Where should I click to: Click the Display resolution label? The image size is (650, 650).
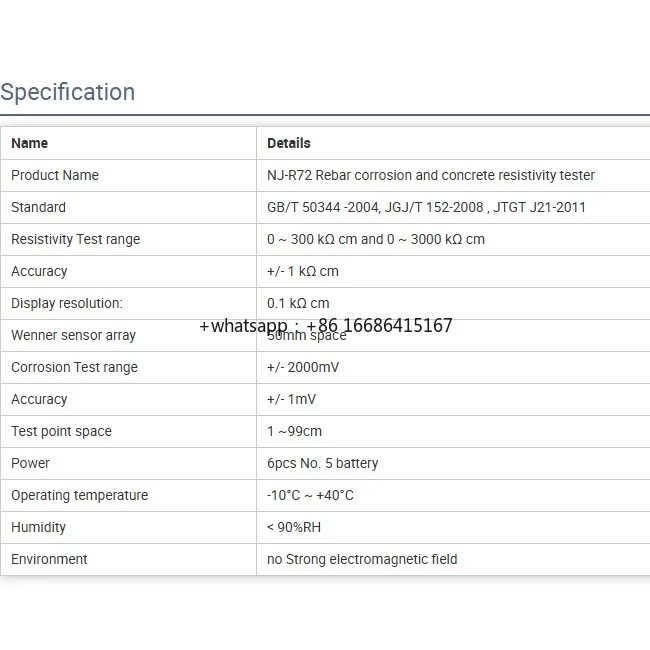pyautogui.click(x=67, y=303)
